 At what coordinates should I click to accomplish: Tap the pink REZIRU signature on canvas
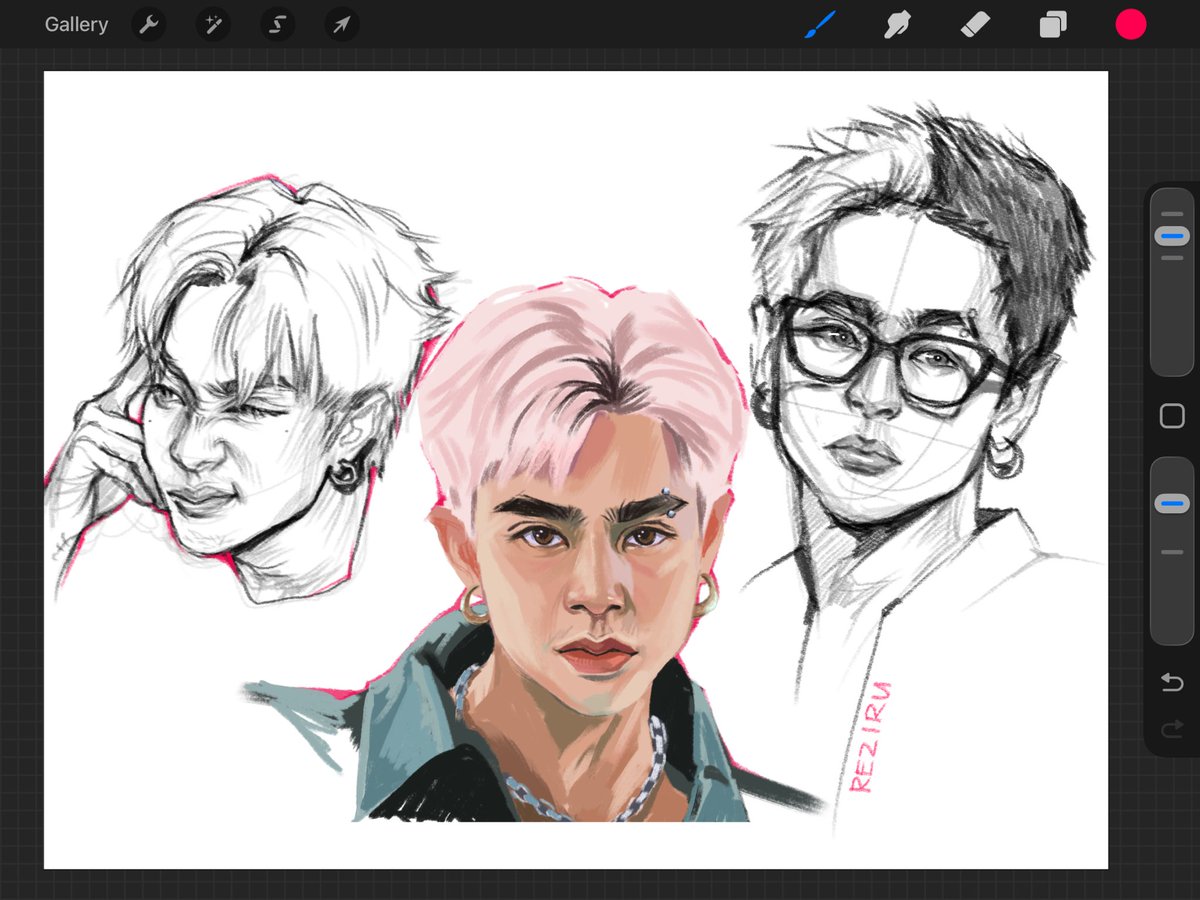[869, 738]
